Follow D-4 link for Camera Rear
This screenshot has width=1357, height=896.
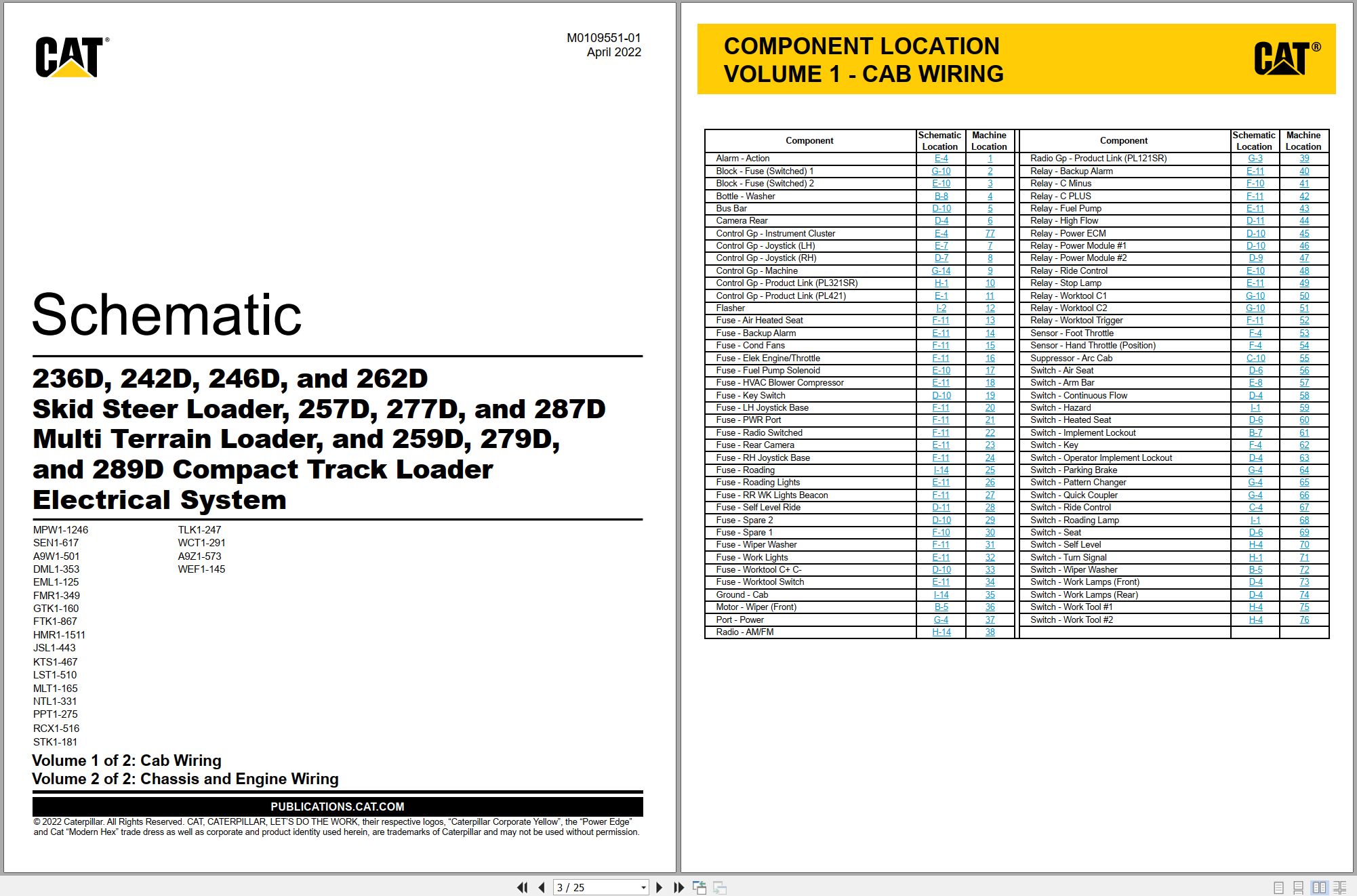pyautogui.click(x=941, y=221)
